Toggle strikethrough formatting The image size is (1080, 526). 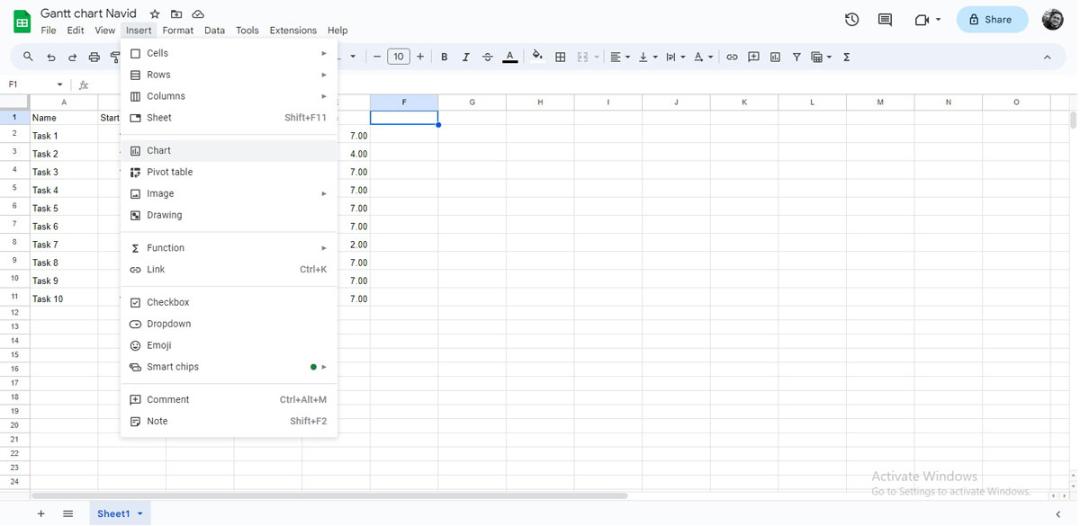click(488, 57)
